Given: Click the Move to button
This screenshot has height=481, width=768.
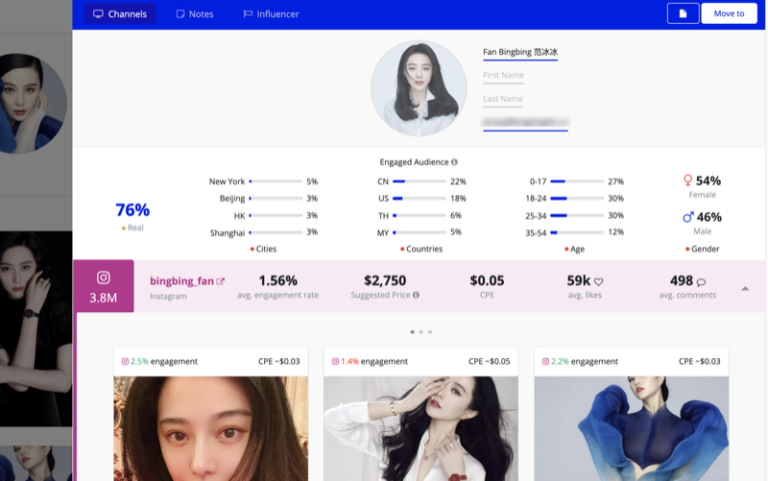Looking at the screenshot, I should tap(729, 14).
